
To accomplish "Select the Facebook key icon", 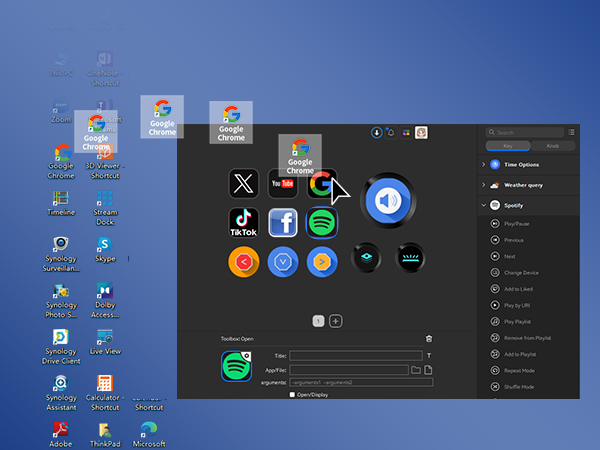I will click(x=283, y=222).
